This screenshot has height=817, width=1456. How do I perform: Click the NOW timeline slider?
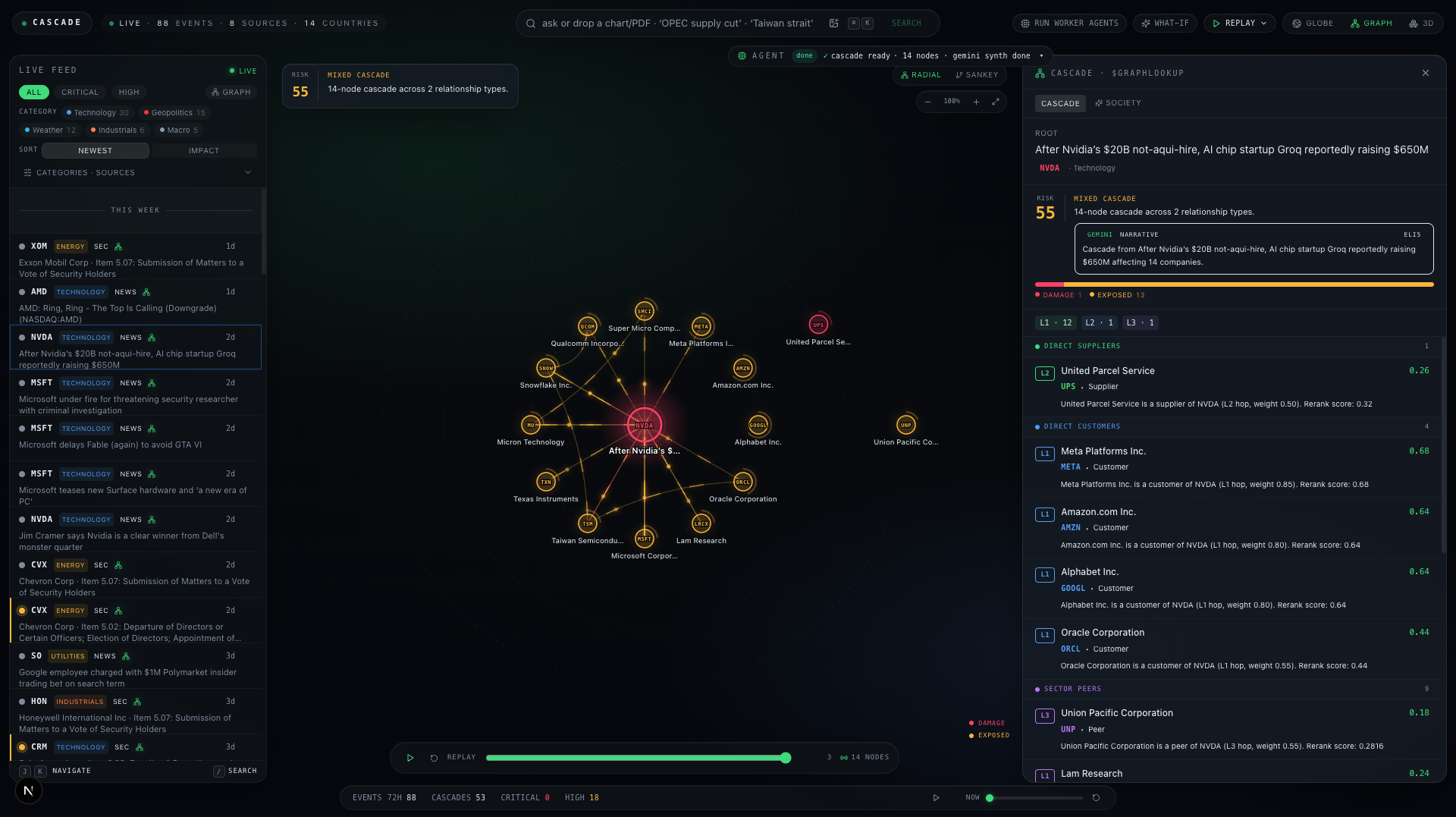(1035, 798)
